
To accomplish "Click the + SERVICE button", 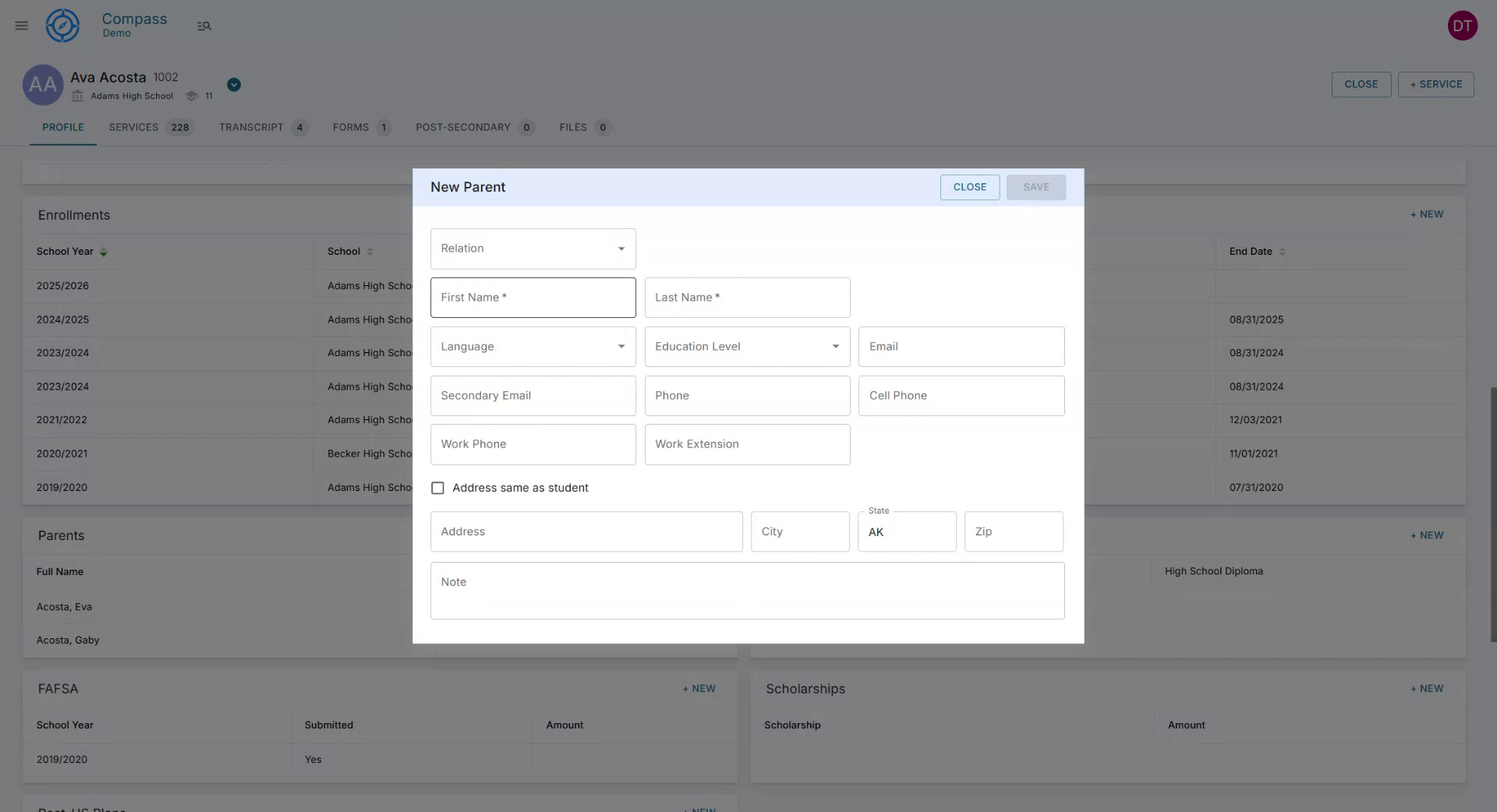I will (x=1435, y=84).
